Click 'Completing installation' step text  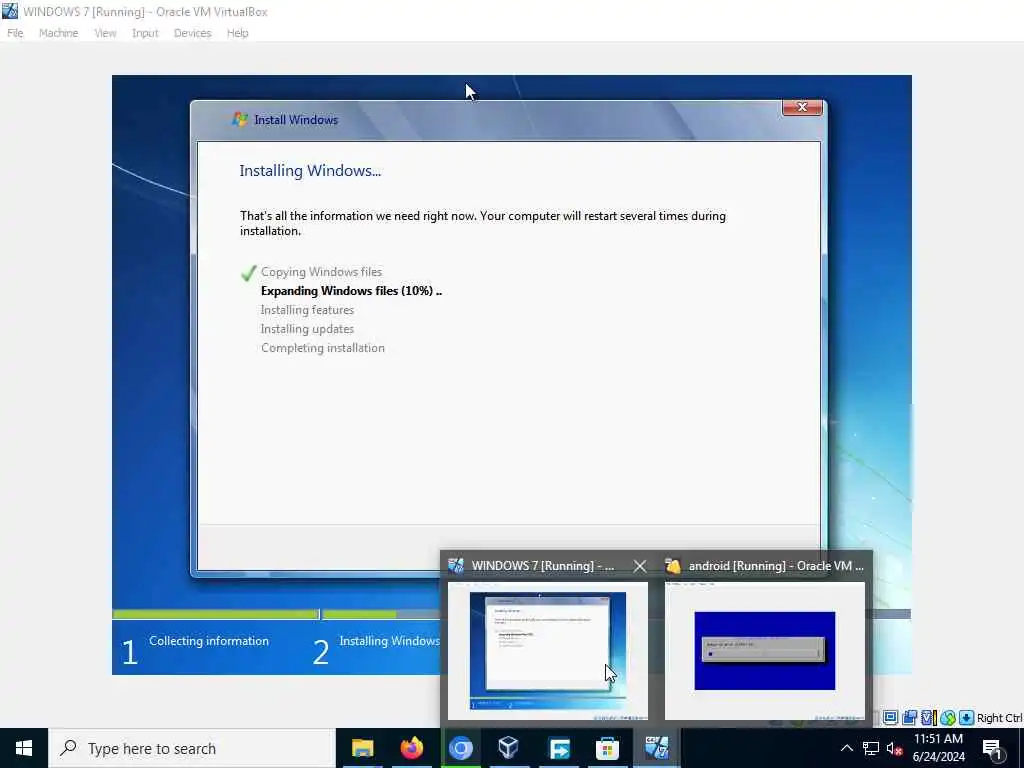pos(323,348)
